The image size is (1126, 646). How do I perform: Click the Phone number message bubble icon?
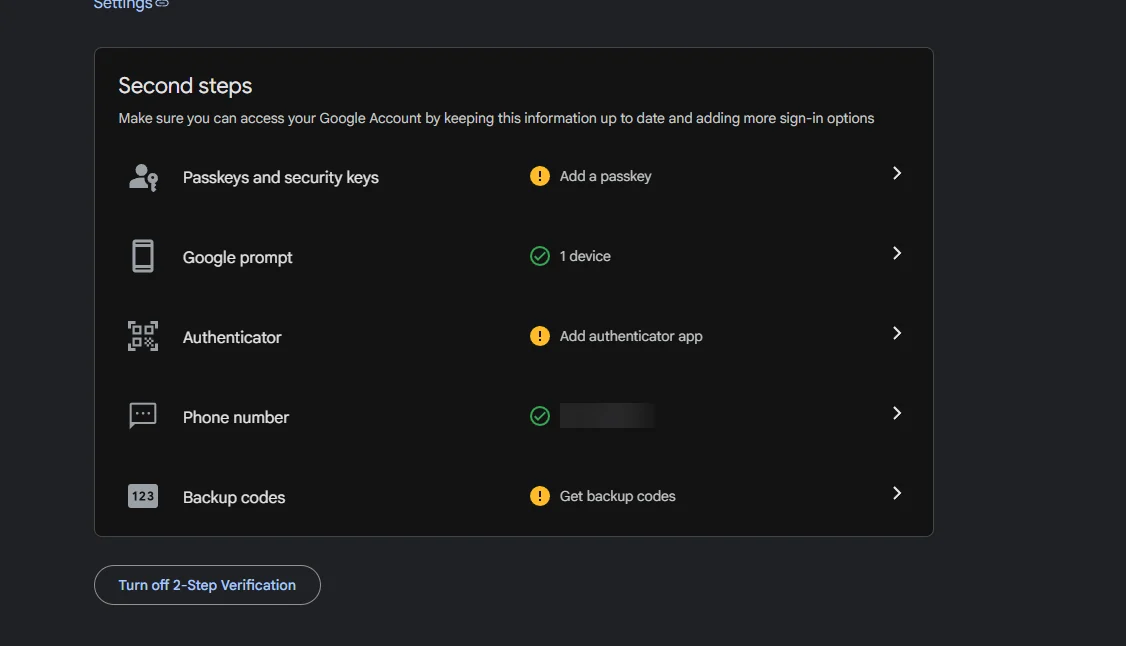pos(143,416)
